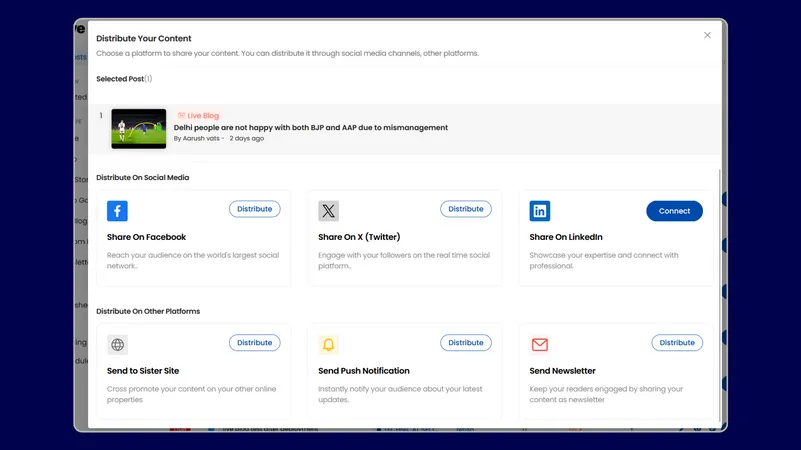Click the LinkedIn logo icon
Screen dimensions: 801x450
(x=540, y=211)
